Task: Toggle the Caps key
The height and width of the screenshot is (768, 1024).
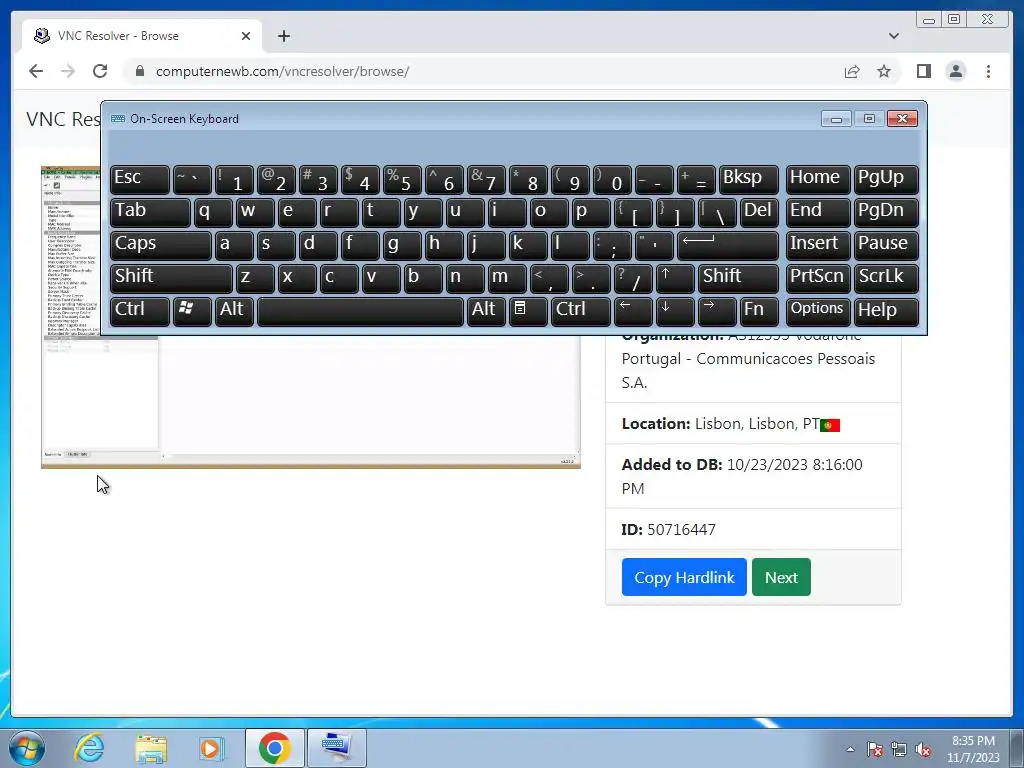Action: 161,245
